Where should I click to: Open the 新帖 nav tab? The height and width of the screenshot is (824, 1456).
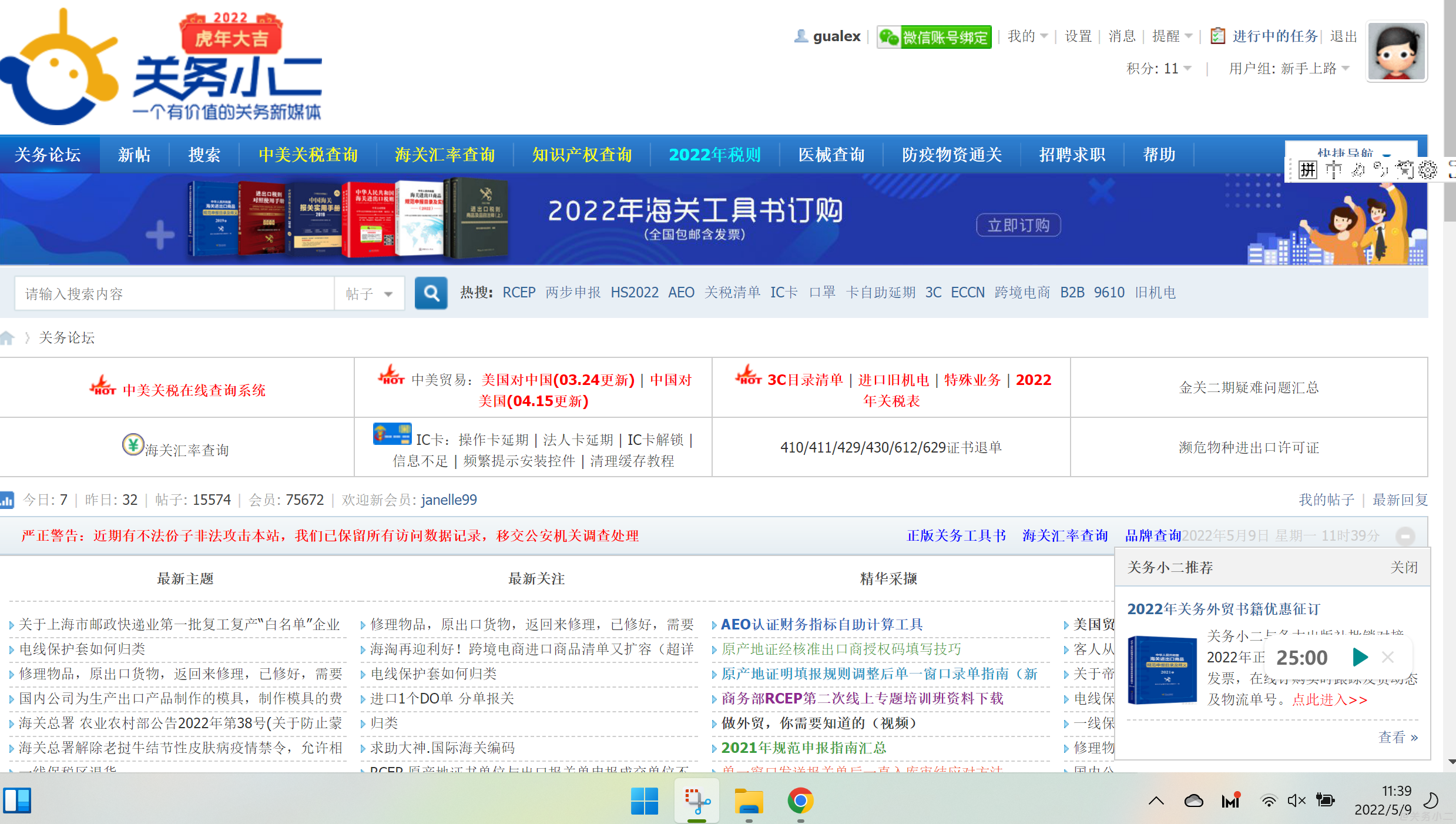(134, 155)
